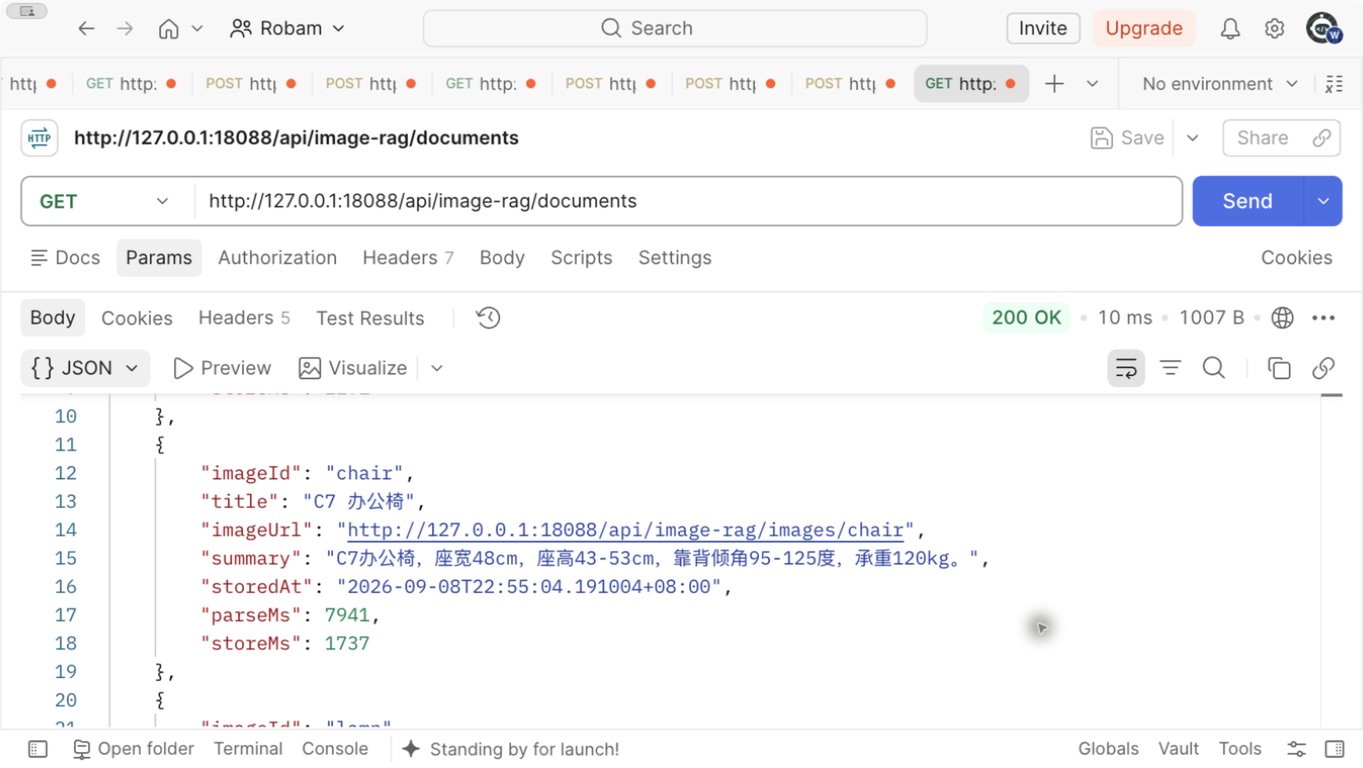Click the request URL input field
Image resolution: width=1363 pixels, height=768 pixels.
[688, 201]
